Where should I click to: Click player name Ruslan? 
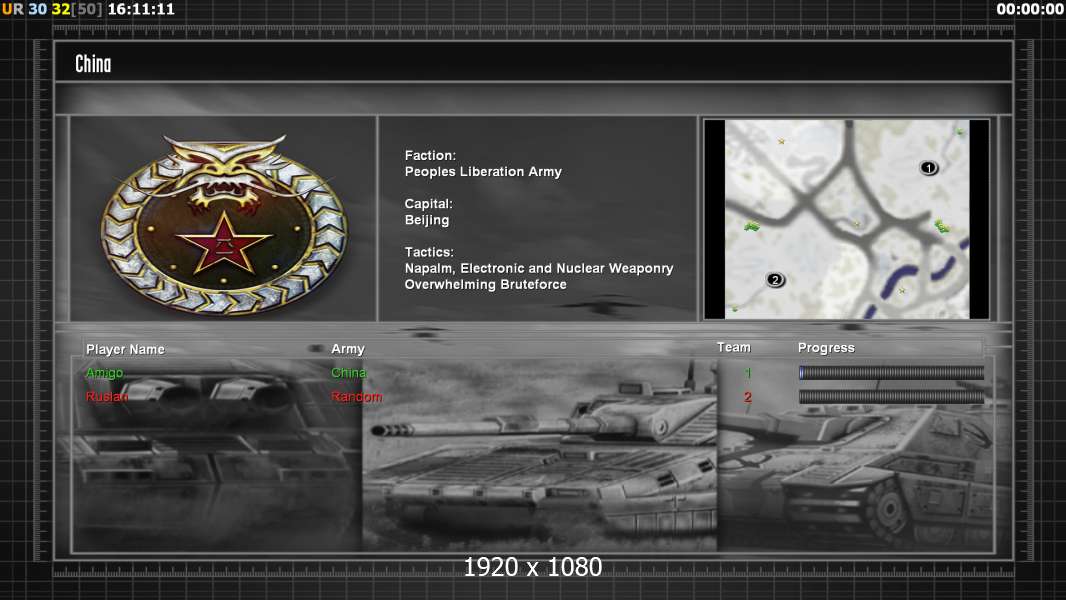coord(107,396)
